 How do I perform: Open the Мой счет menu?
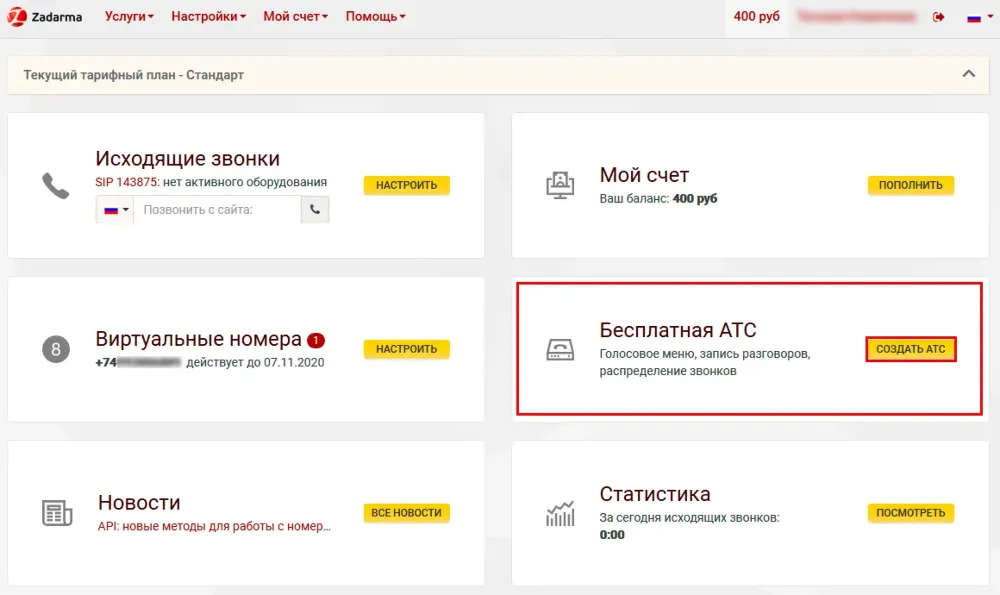click(x=295, y=17)
